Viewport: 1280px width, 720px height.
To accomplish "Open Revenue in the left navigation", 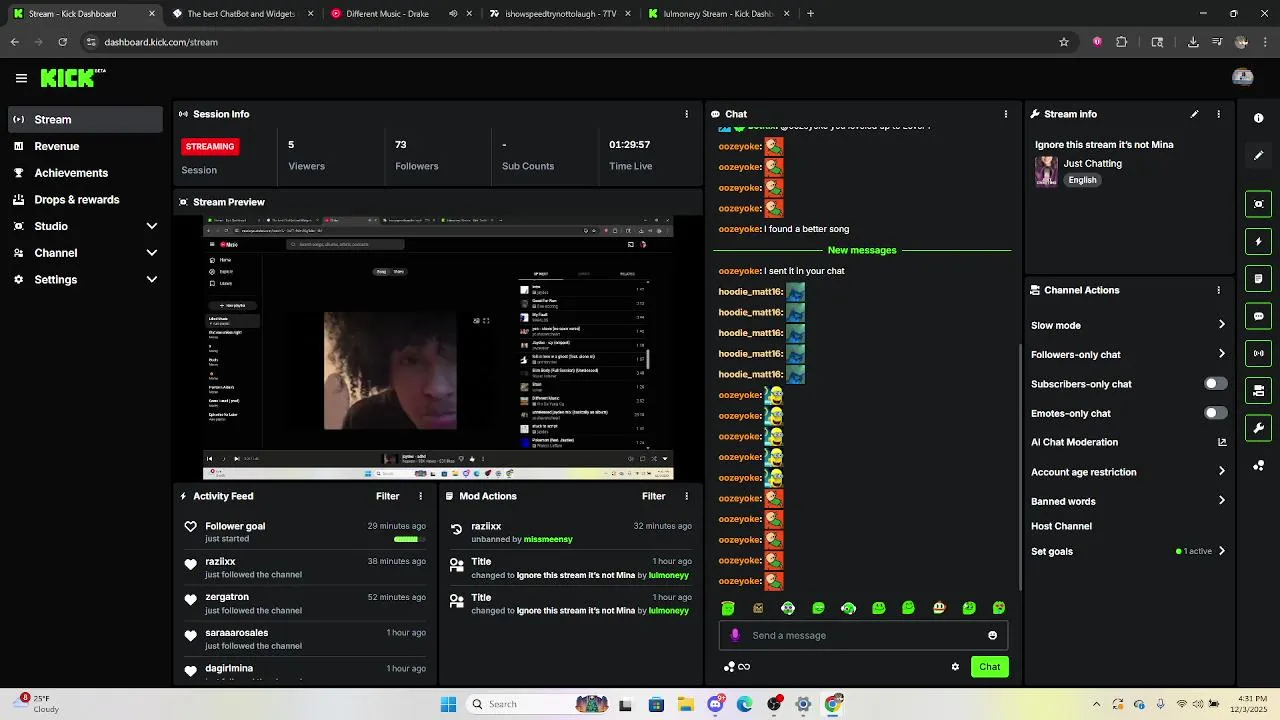I will pos(85,146).
